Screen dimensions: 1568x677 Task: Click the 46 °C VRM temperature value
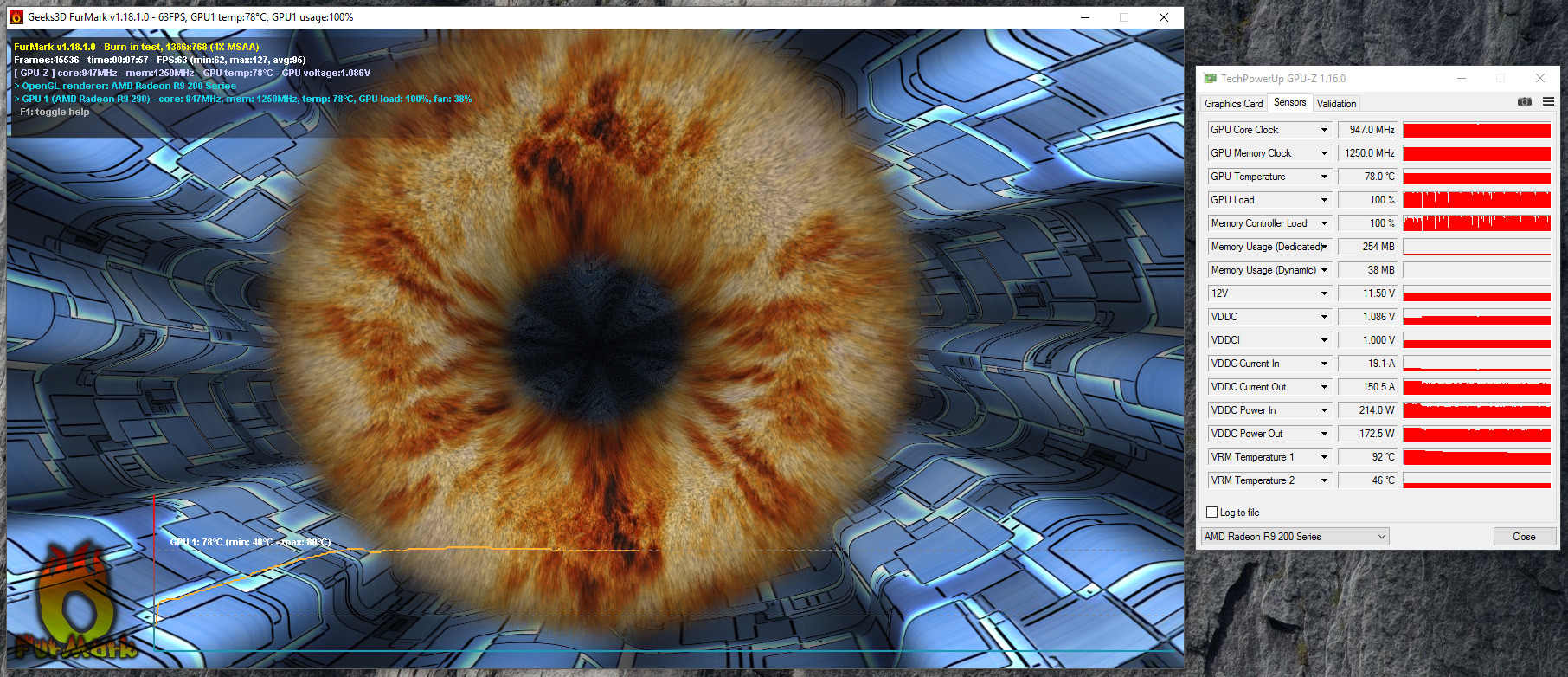[x=1368, y=480]
